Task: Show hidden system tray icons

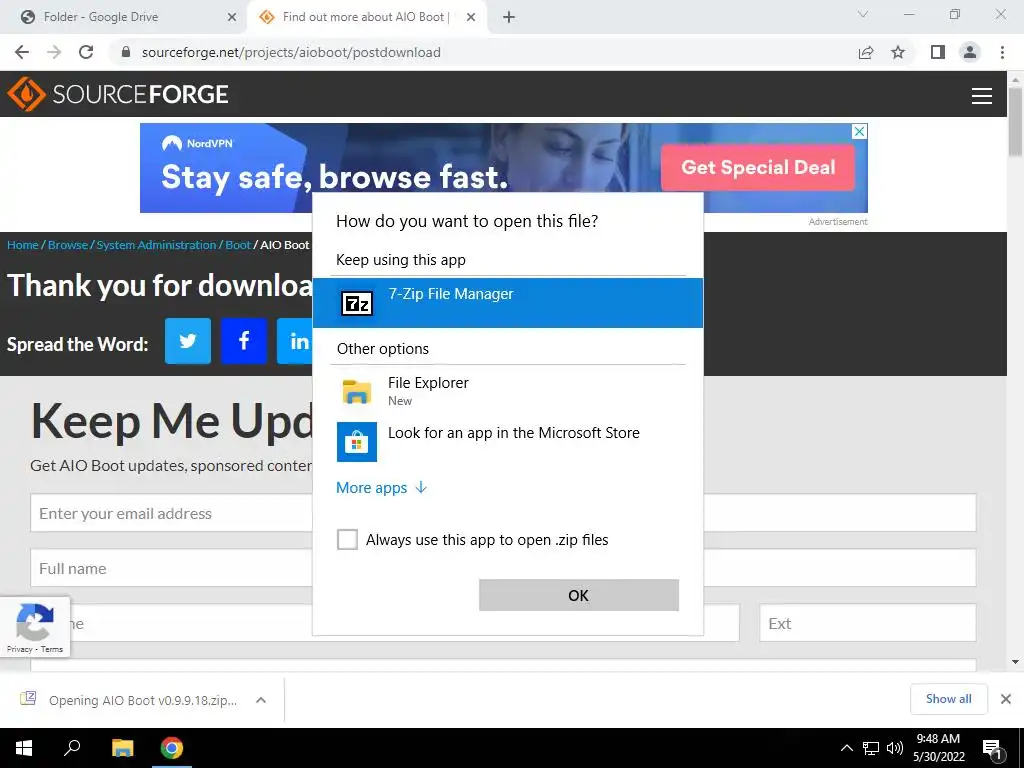Action: coord(846,748)
